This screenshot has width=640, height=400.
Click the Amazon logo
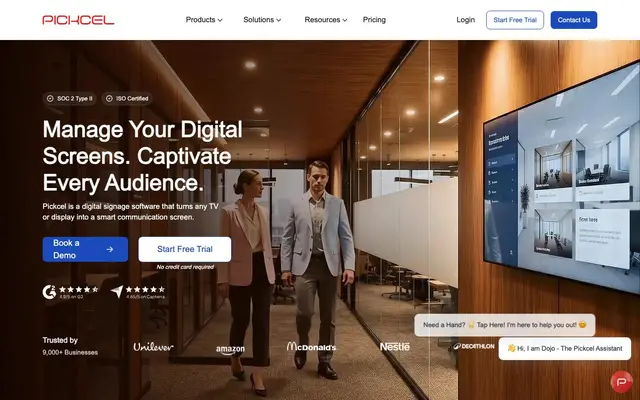[x=230, y=349]
